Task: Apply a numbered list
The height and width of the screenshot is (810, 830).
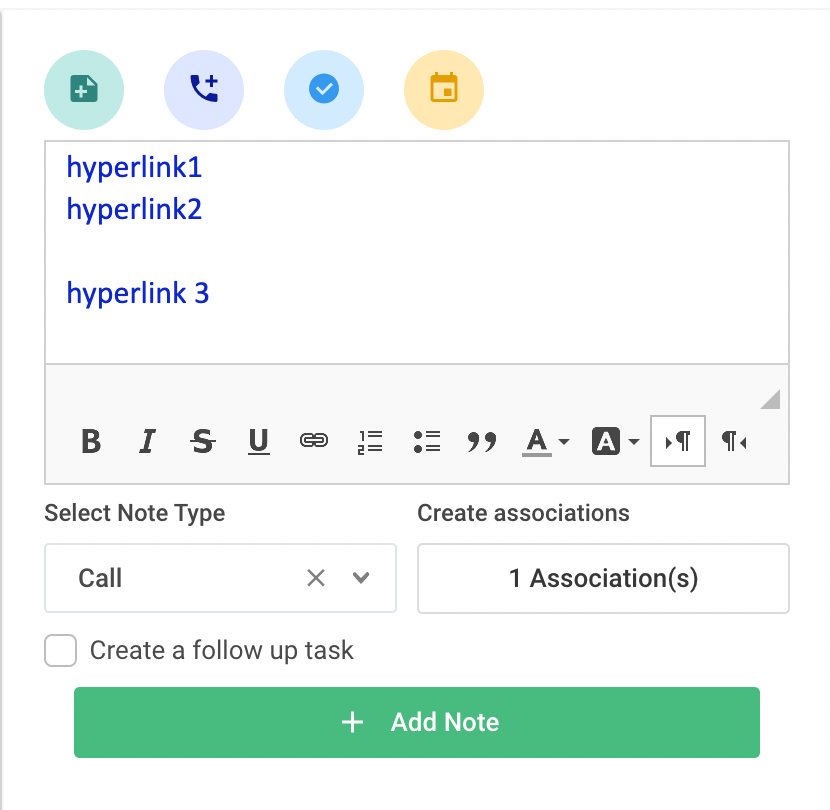Action: point(369,441)
